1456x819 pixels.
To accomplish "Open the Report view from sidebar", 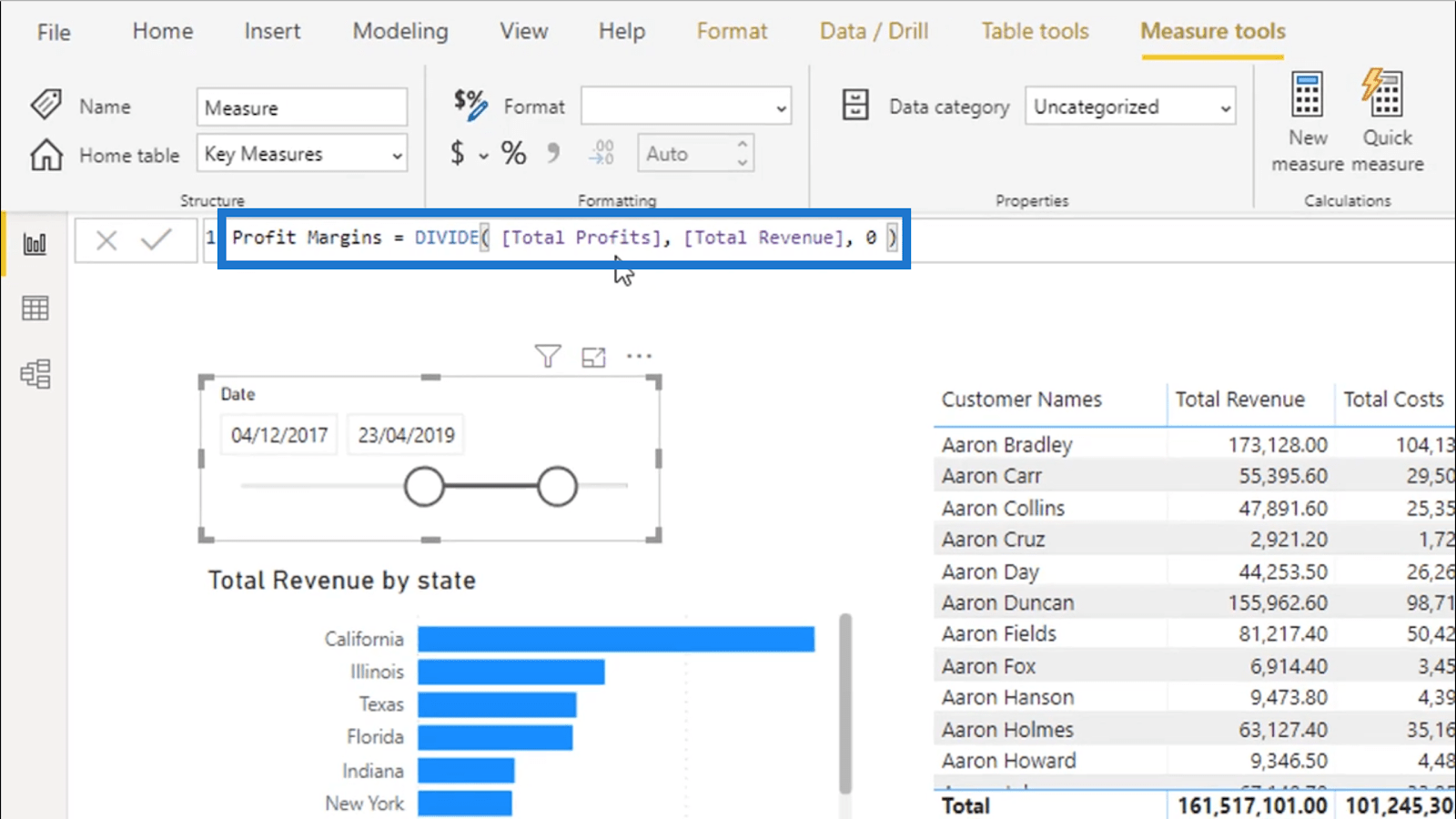I will (x=35, y=244).
